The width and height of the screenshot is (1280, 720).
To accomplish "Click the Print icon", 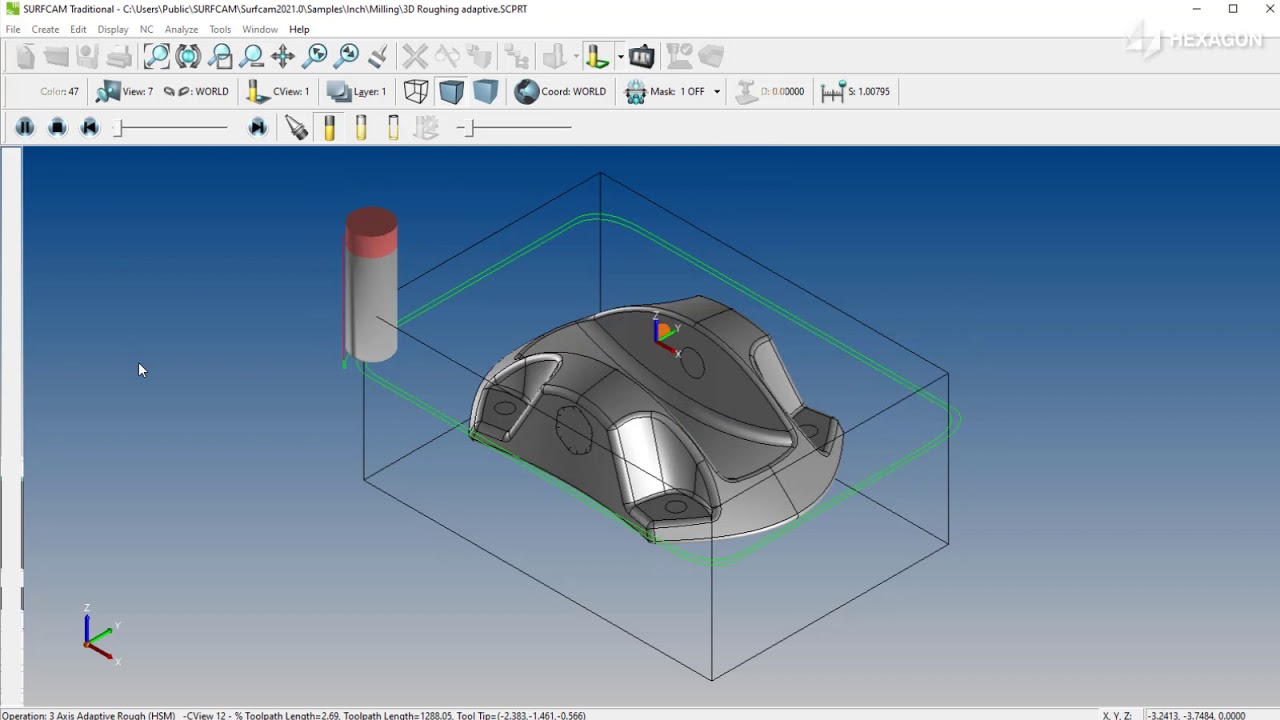I will pyautogui.click(x=118, y=57).
